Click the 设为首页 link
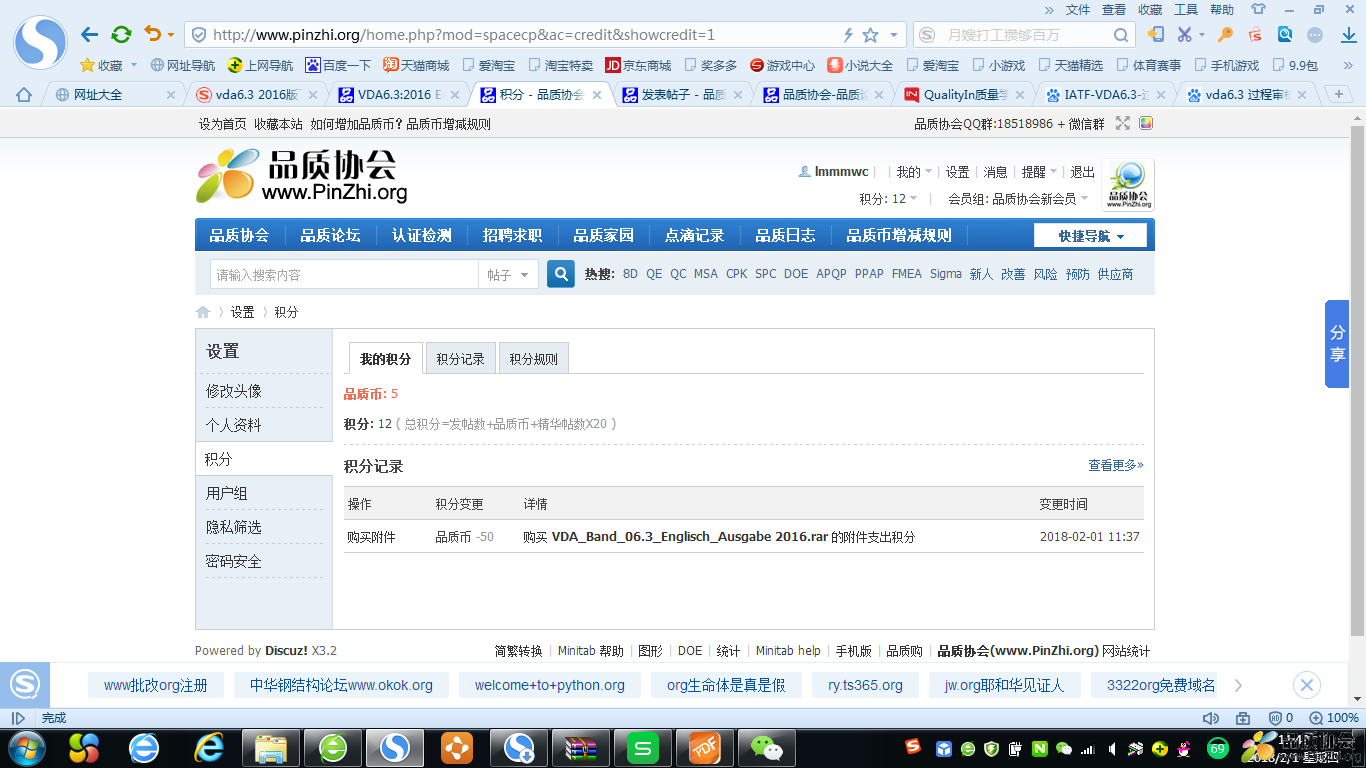 (x=223, y=124)
